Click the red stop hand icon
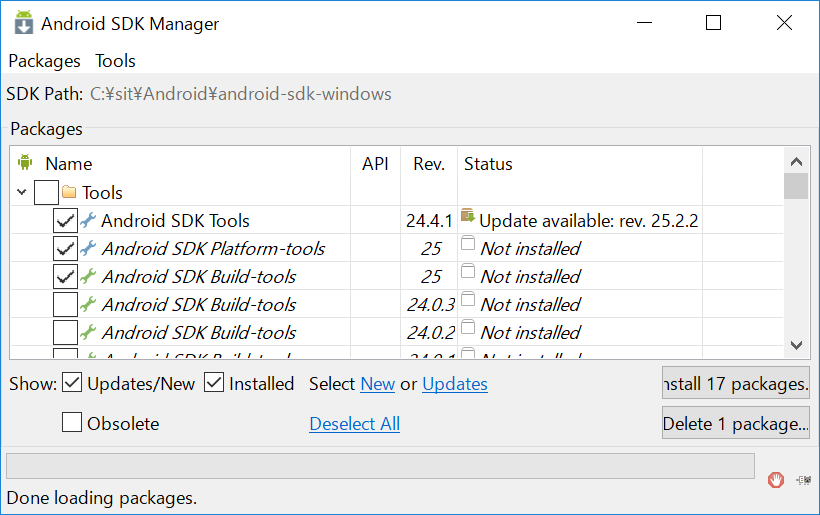The image size is (820, 515). [776, 479]
